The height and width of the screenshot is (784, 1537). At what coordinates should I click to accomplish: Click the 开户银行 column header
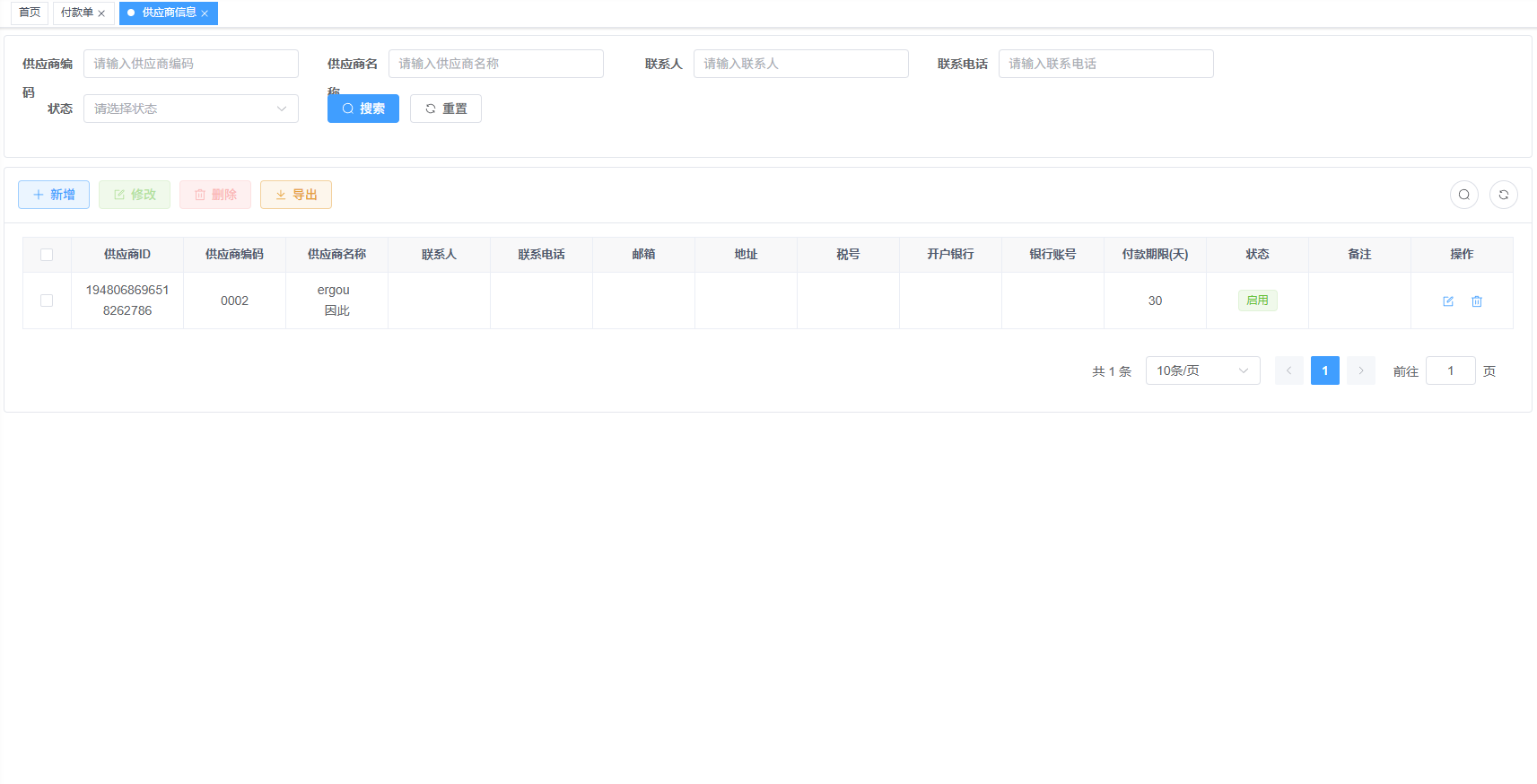951,255
